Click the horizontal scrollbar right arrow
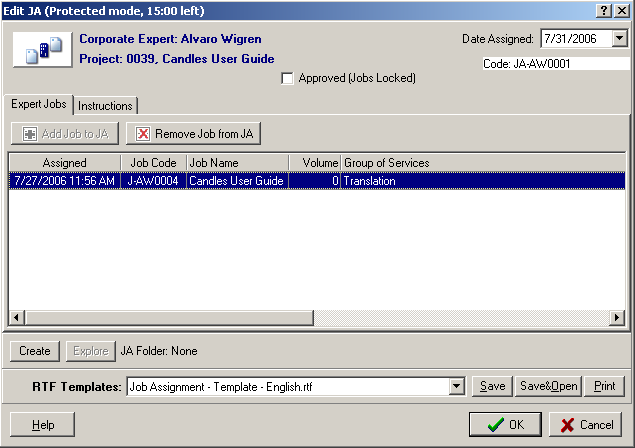The height and width of the screenshot is (448, 635). [x=619, y=318]
